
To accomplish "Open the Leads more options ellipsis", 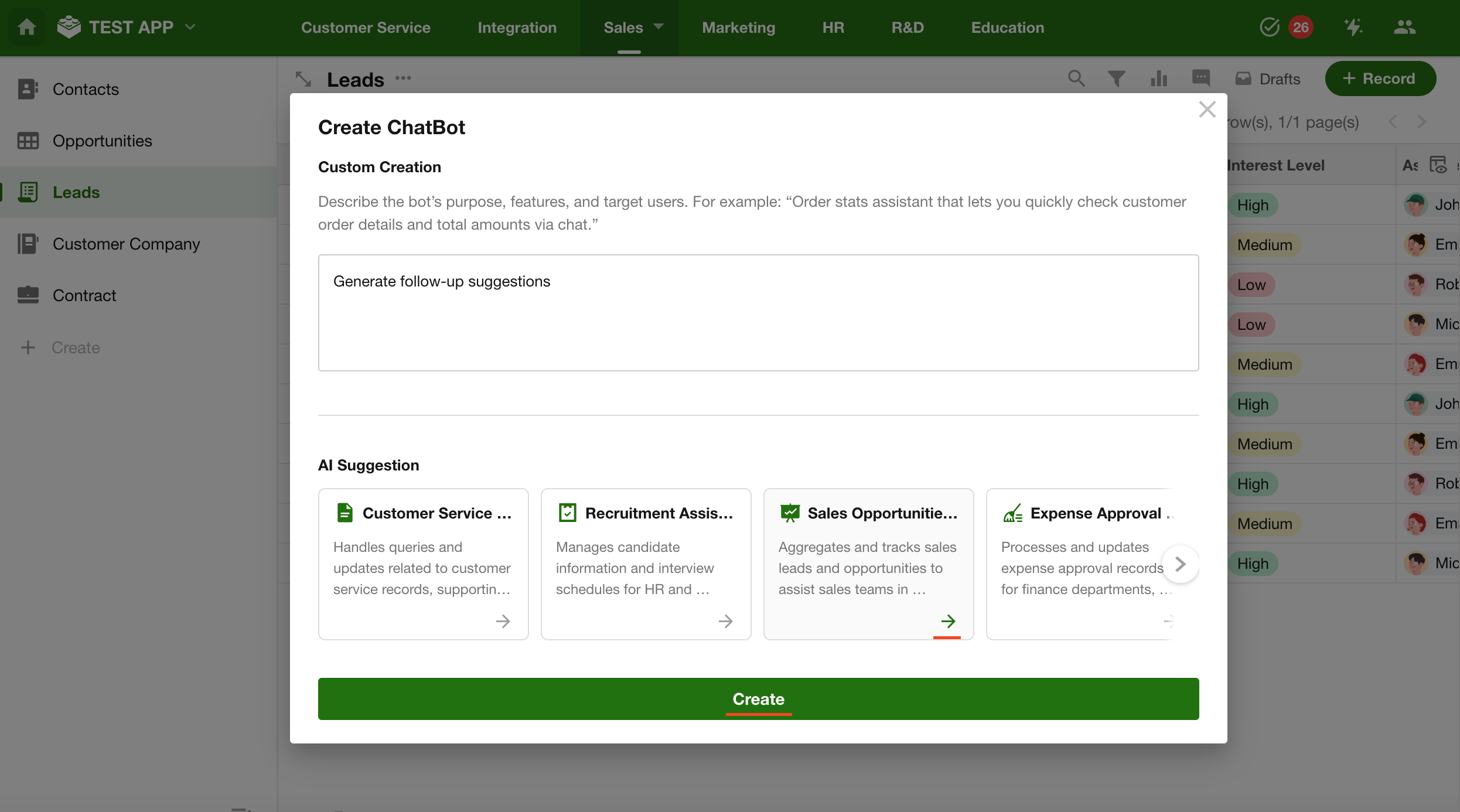I will pos(403,78).
